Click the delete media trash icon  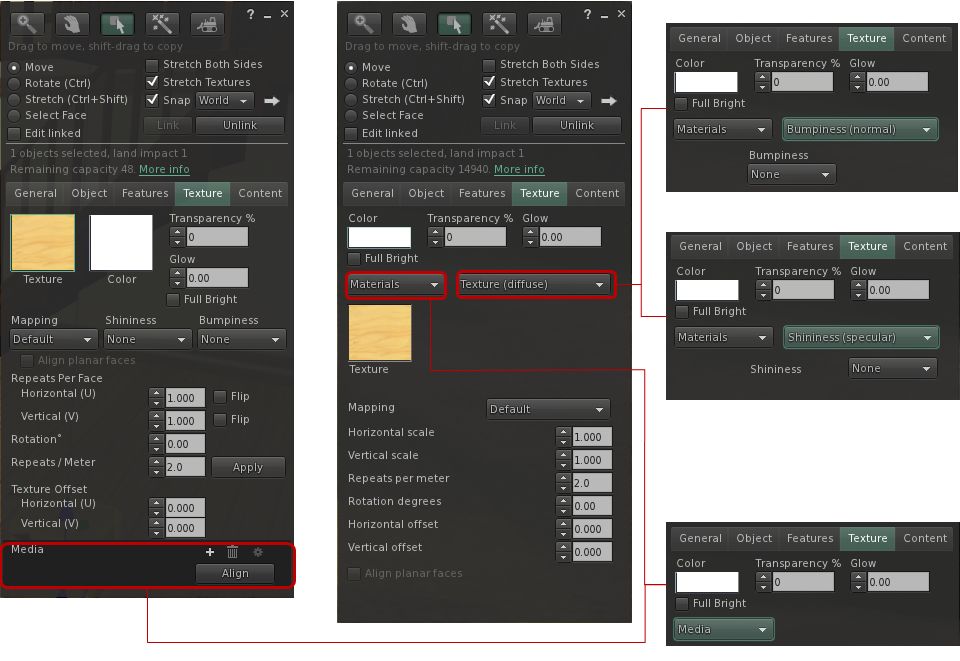point(232,552)
